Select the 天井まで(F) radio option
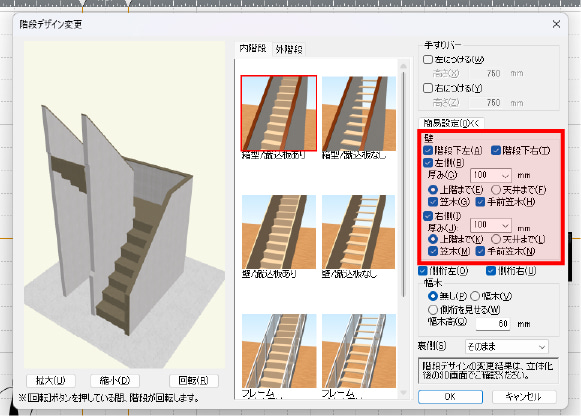This screenshot has height=416, width=581. click(x=496, y=190)
